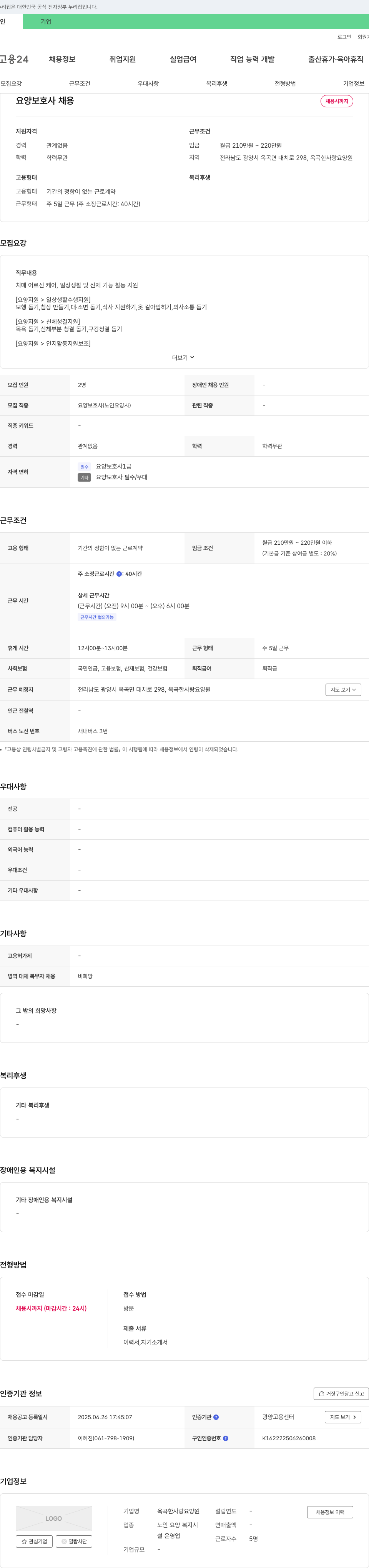Click the 인증기관 value 광양고용센터

tap(278, 1417)
